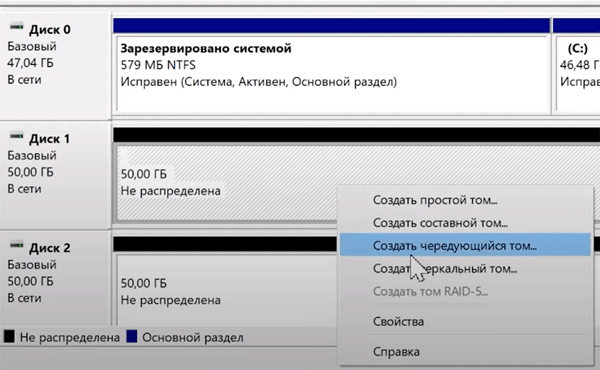This screenshot has height=370, width=600.
Task: Choose Создать зеркальный том… menu entry
Action: 465,268
